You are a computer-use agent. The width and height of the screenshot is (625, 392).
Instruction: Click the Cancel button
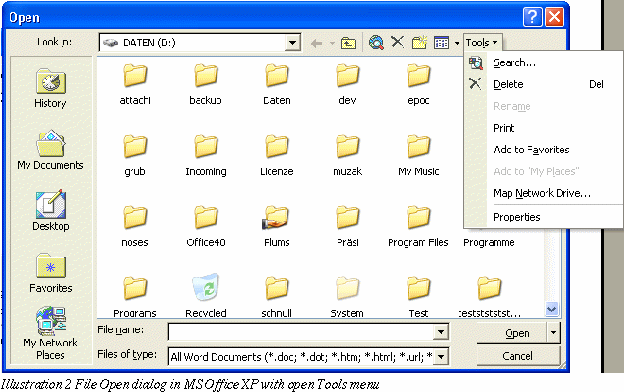518,356
